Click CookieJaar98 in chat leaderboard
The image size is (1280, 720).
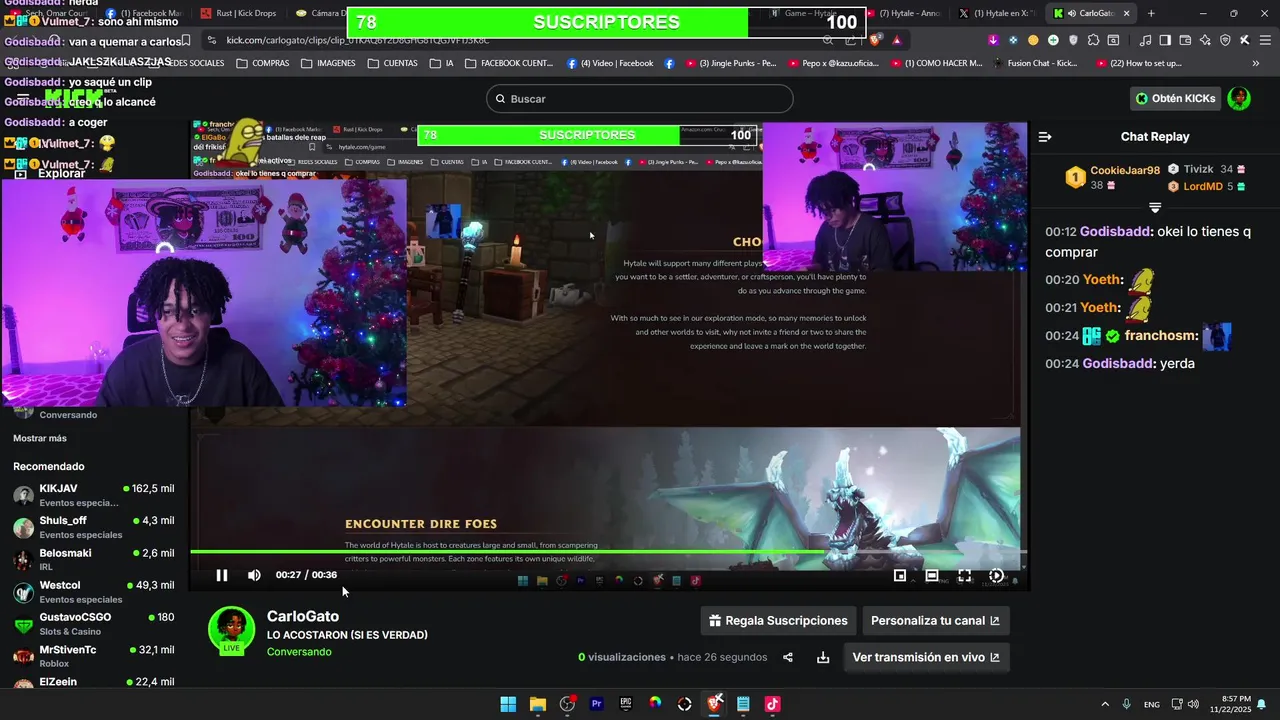(x=1125, y=171)
